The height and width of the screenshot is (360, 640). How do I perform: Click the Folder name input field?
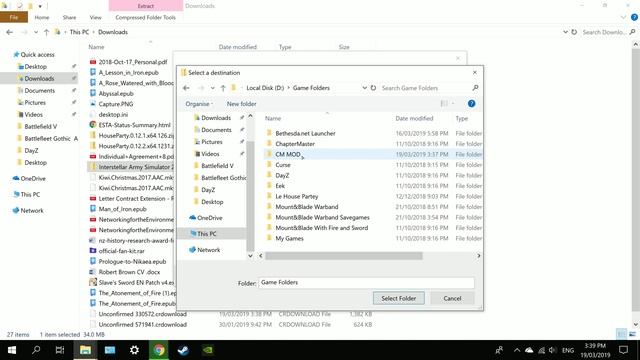[x=366, y=282]
